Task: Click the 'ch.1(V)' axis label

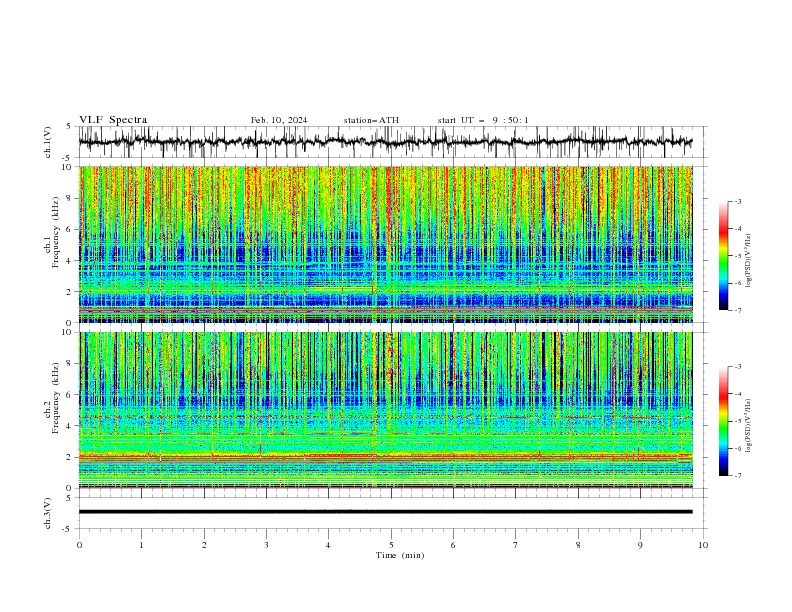Action: [48, 142]
